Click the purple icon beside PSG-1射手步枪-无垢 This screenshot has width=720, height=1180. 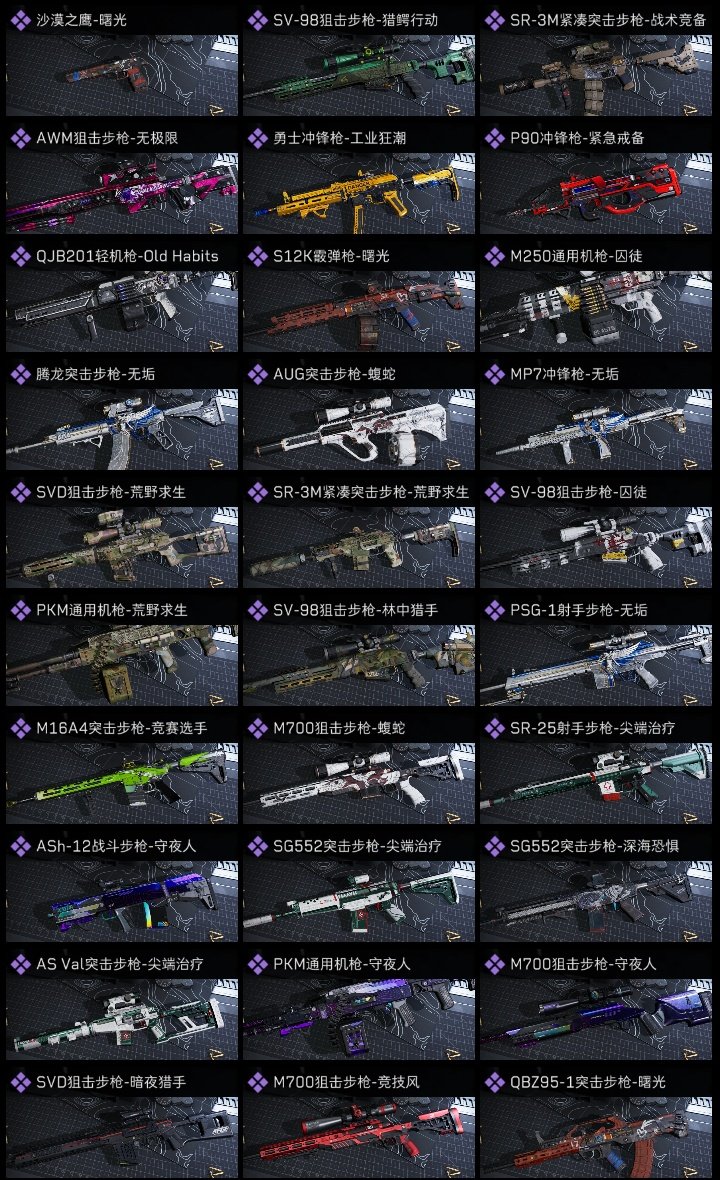tap(494, 610)
